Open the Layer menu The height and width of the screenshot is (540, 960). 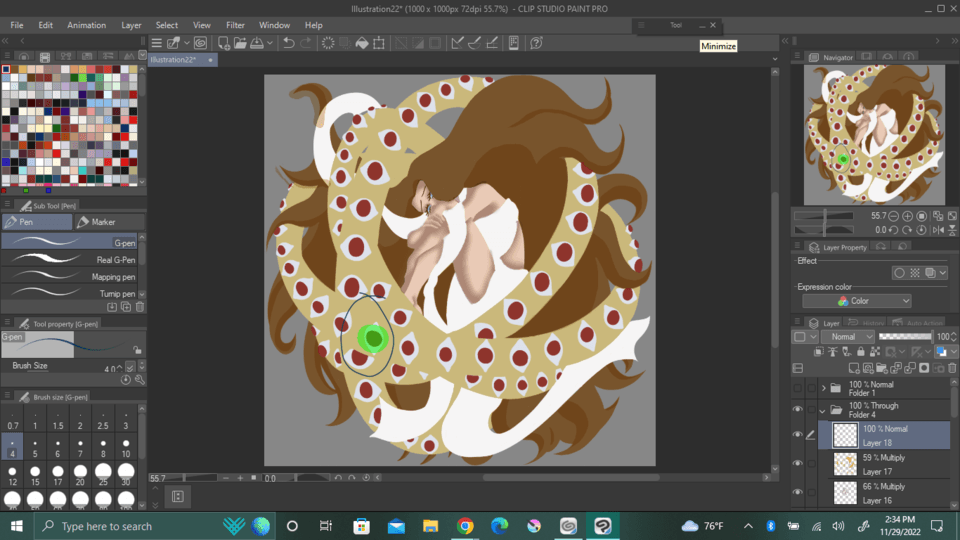[x=131, y=25]
